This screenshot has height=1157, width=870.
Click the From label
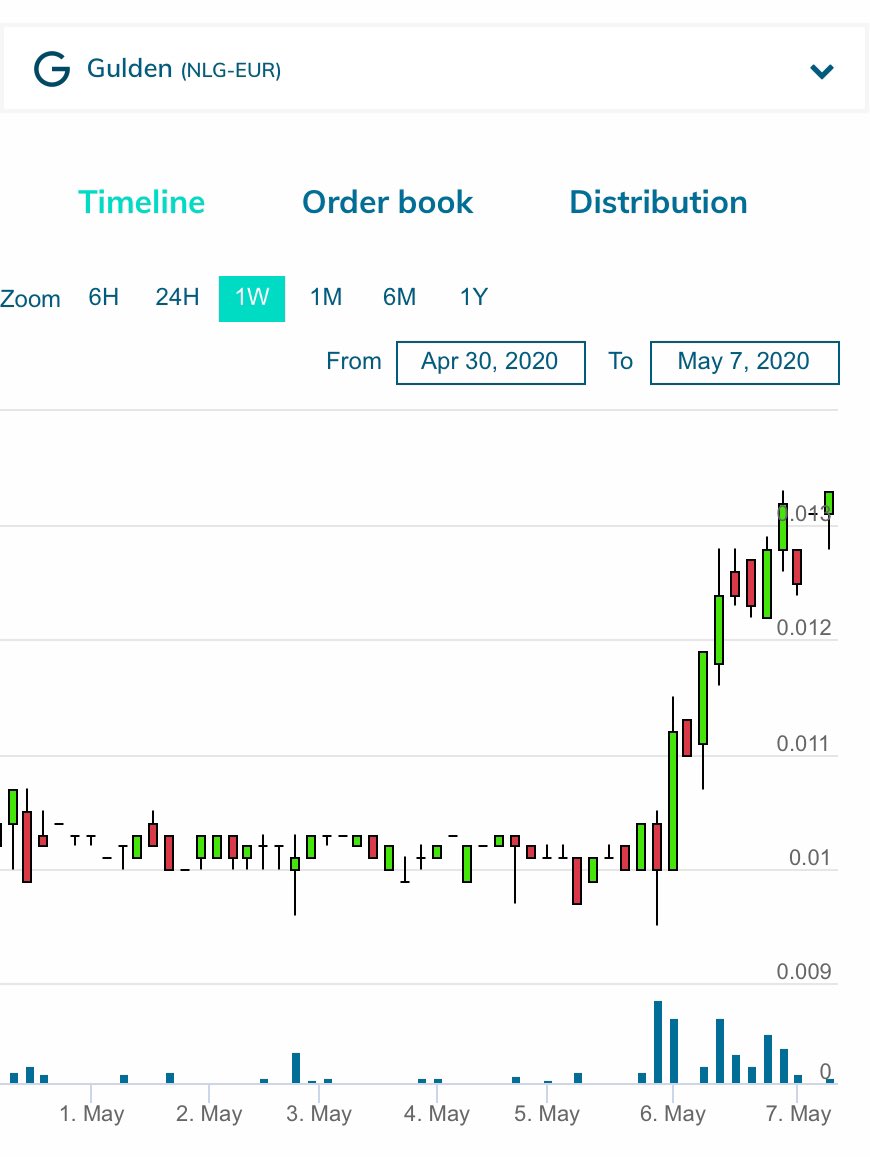pos(353,361)
